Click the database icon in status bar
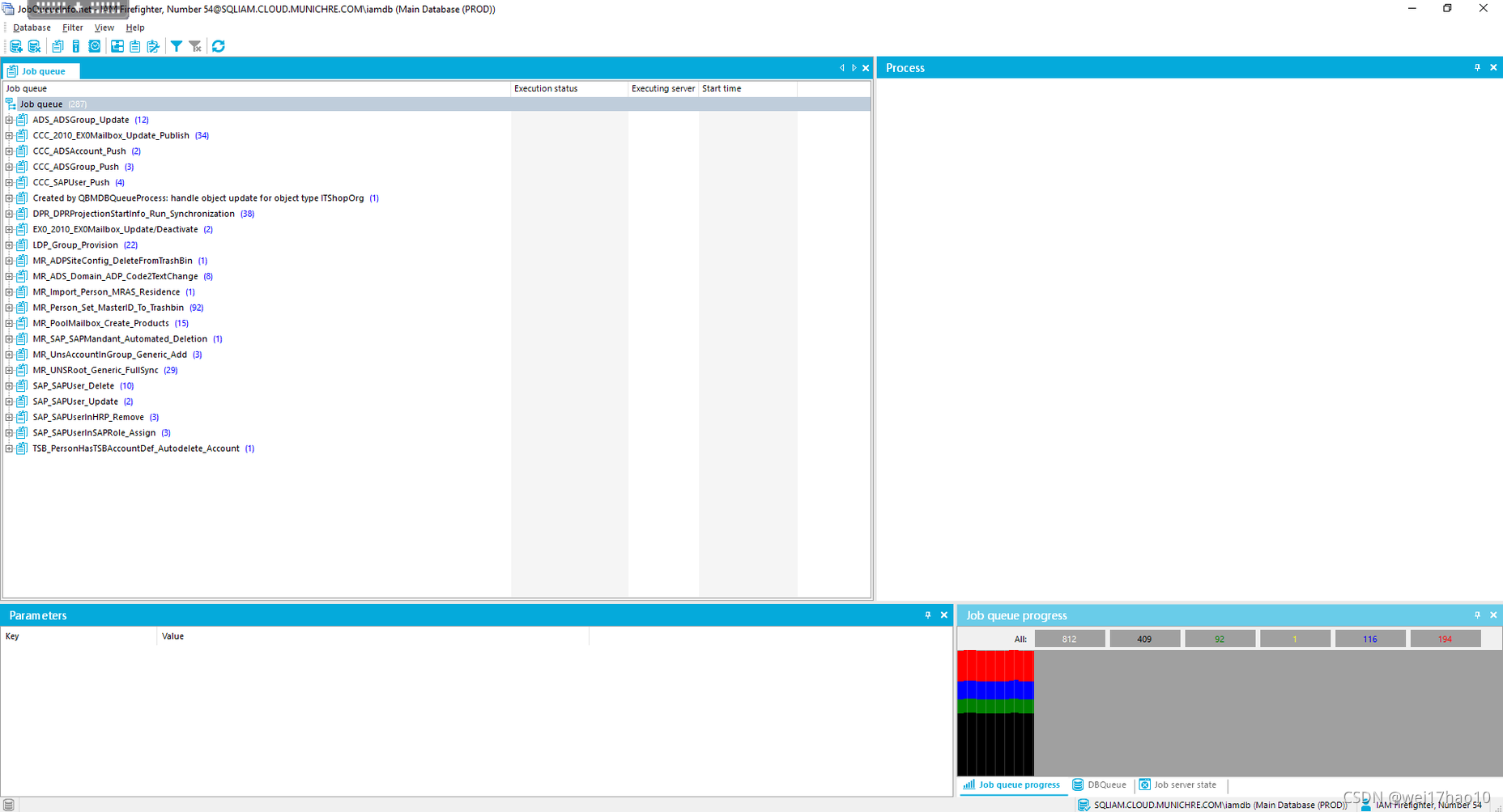 pyautogui.click(x=1084, y=805)
